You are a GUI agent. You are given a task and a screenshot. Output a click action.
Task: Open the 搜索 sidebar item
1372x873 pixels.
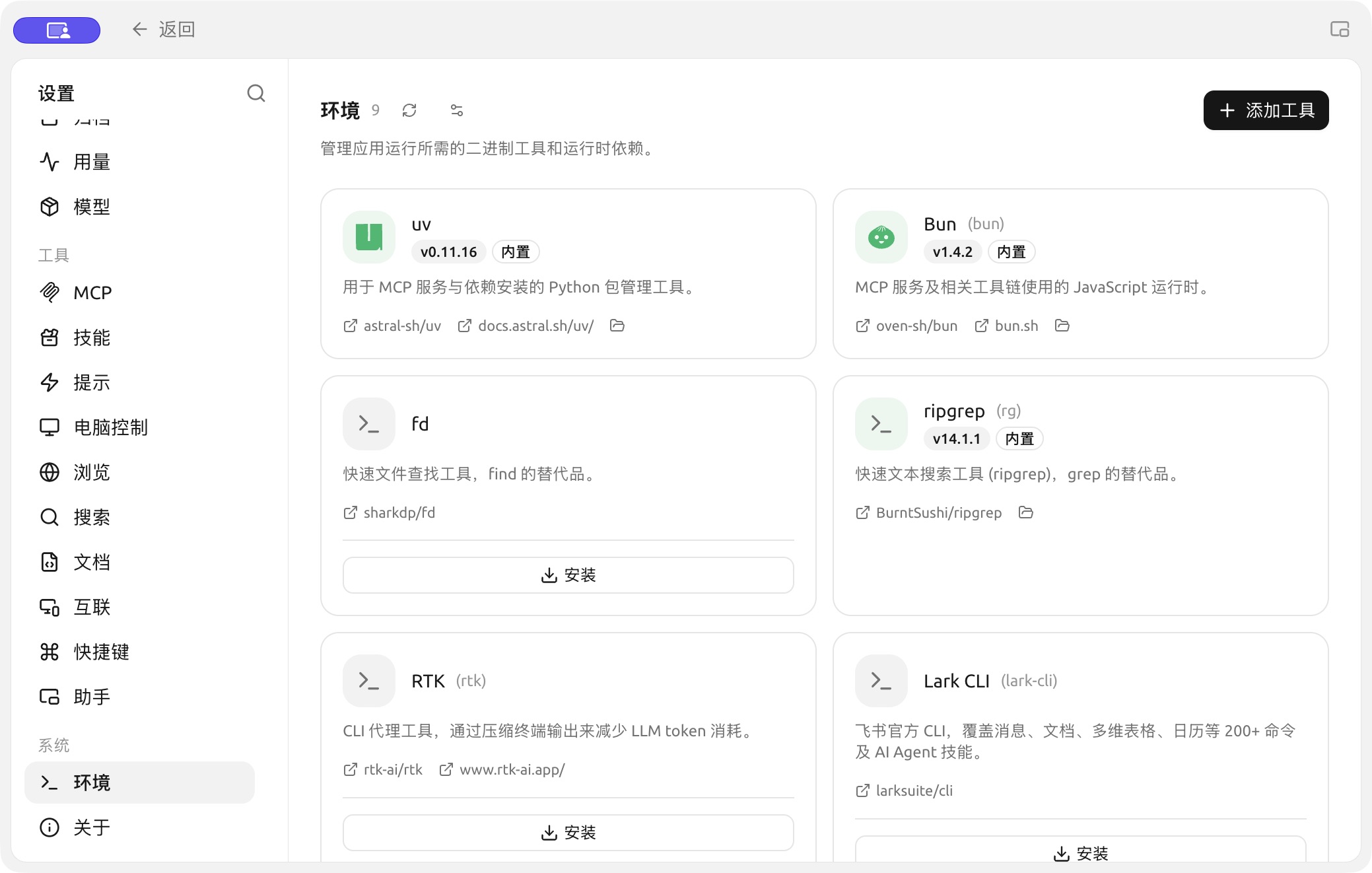(x=139, y=517)
